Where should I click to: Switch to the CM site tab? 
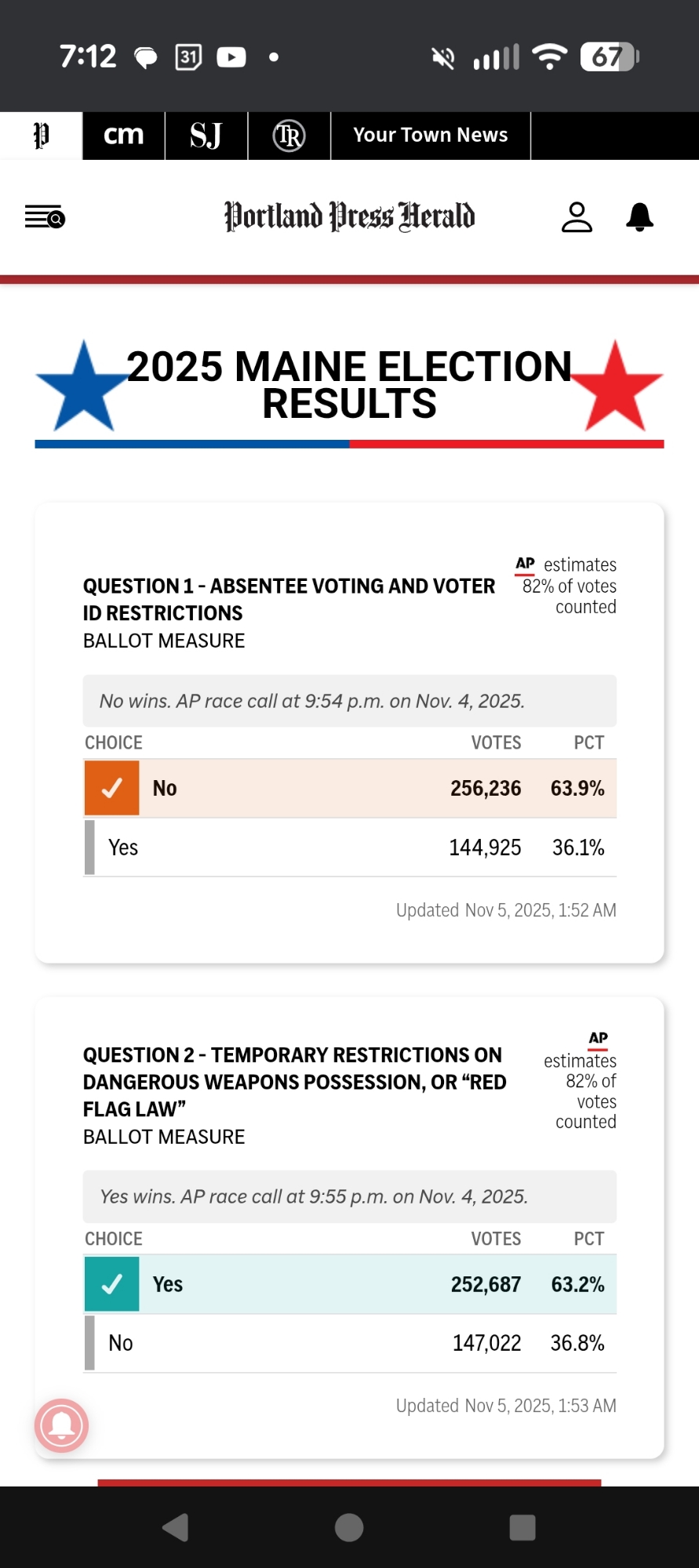123,136
